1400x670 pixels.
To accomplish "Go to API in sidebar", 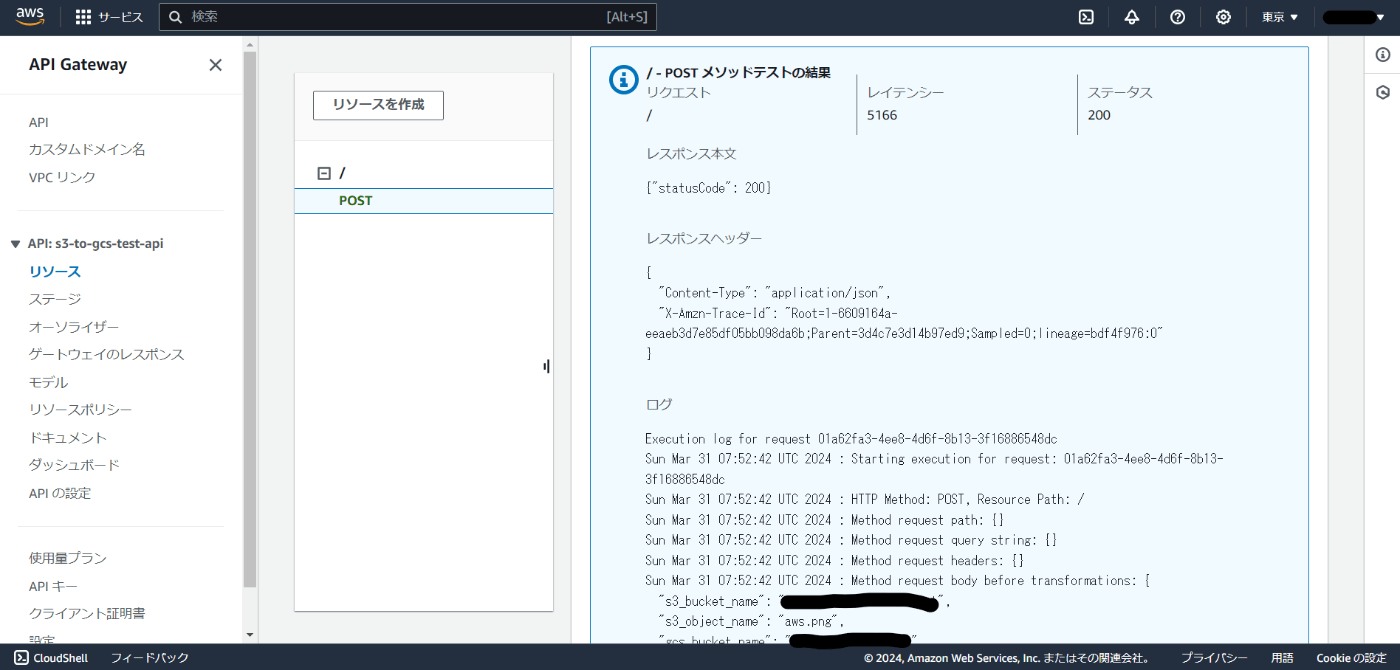I will (39, 122).
